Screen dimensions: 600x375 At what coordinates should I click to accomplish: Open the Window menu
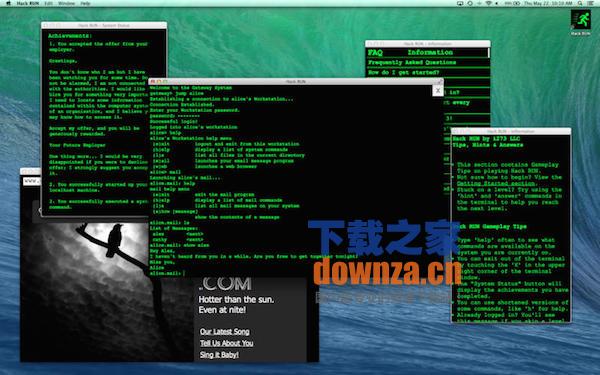pyautogui.click(x=66, y=3)
